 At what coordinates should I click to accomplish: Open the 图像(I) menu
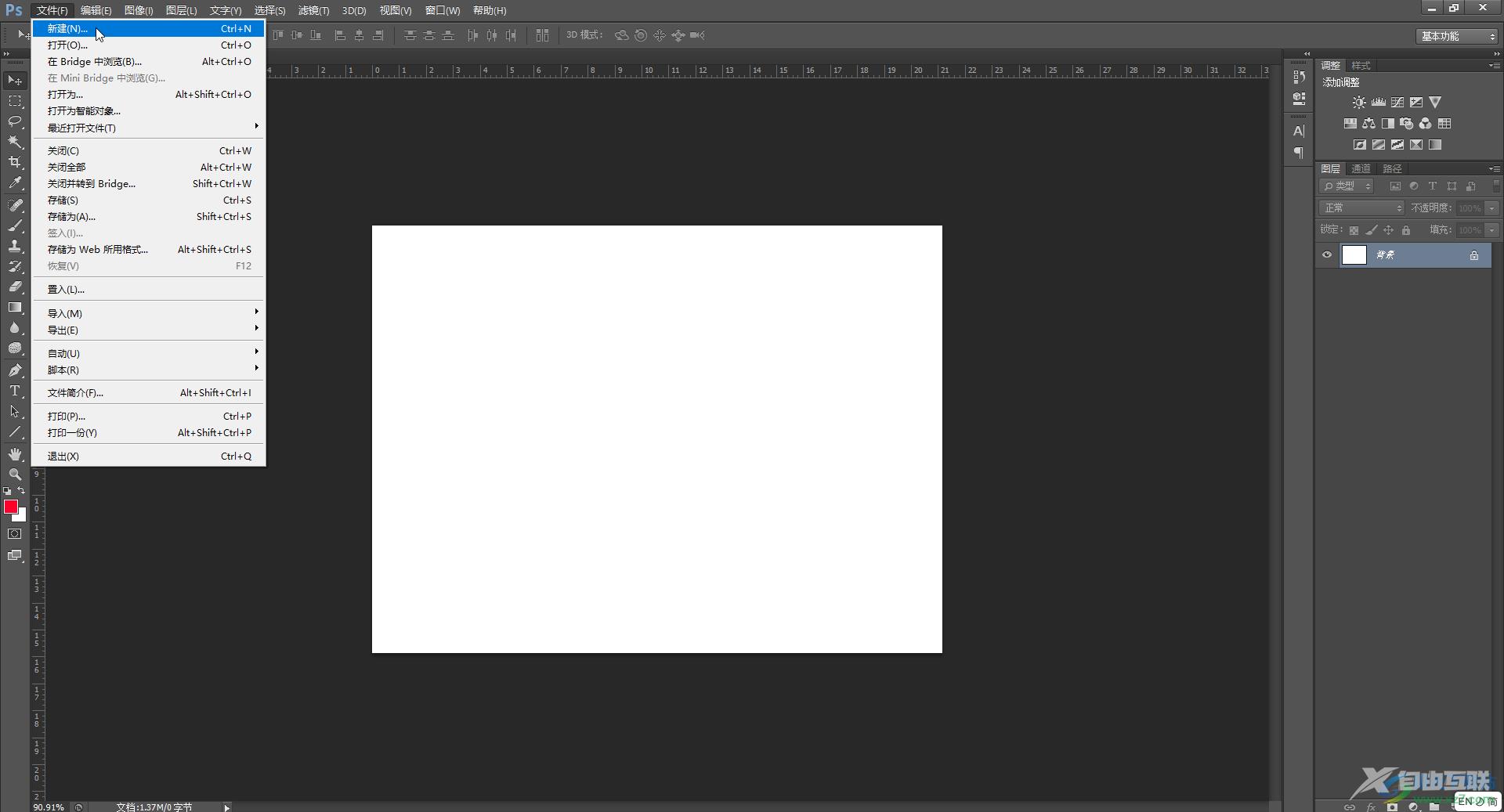point(139,10)
